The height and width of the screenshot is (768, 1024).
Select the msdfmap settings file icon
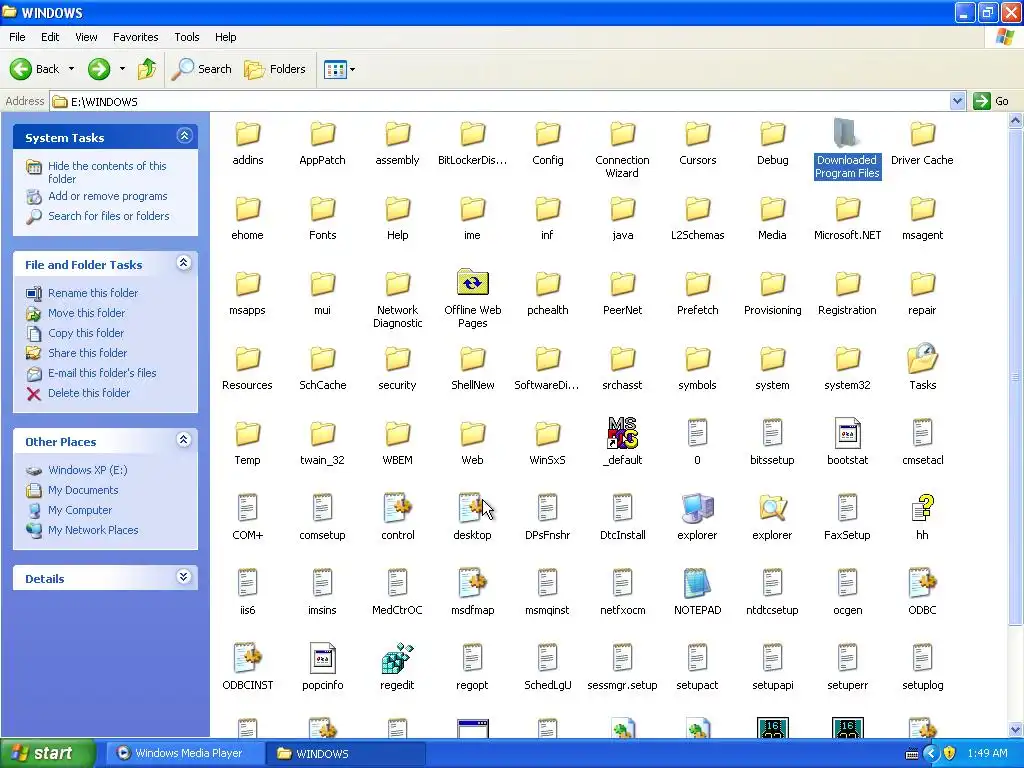(x=473, y=583)
